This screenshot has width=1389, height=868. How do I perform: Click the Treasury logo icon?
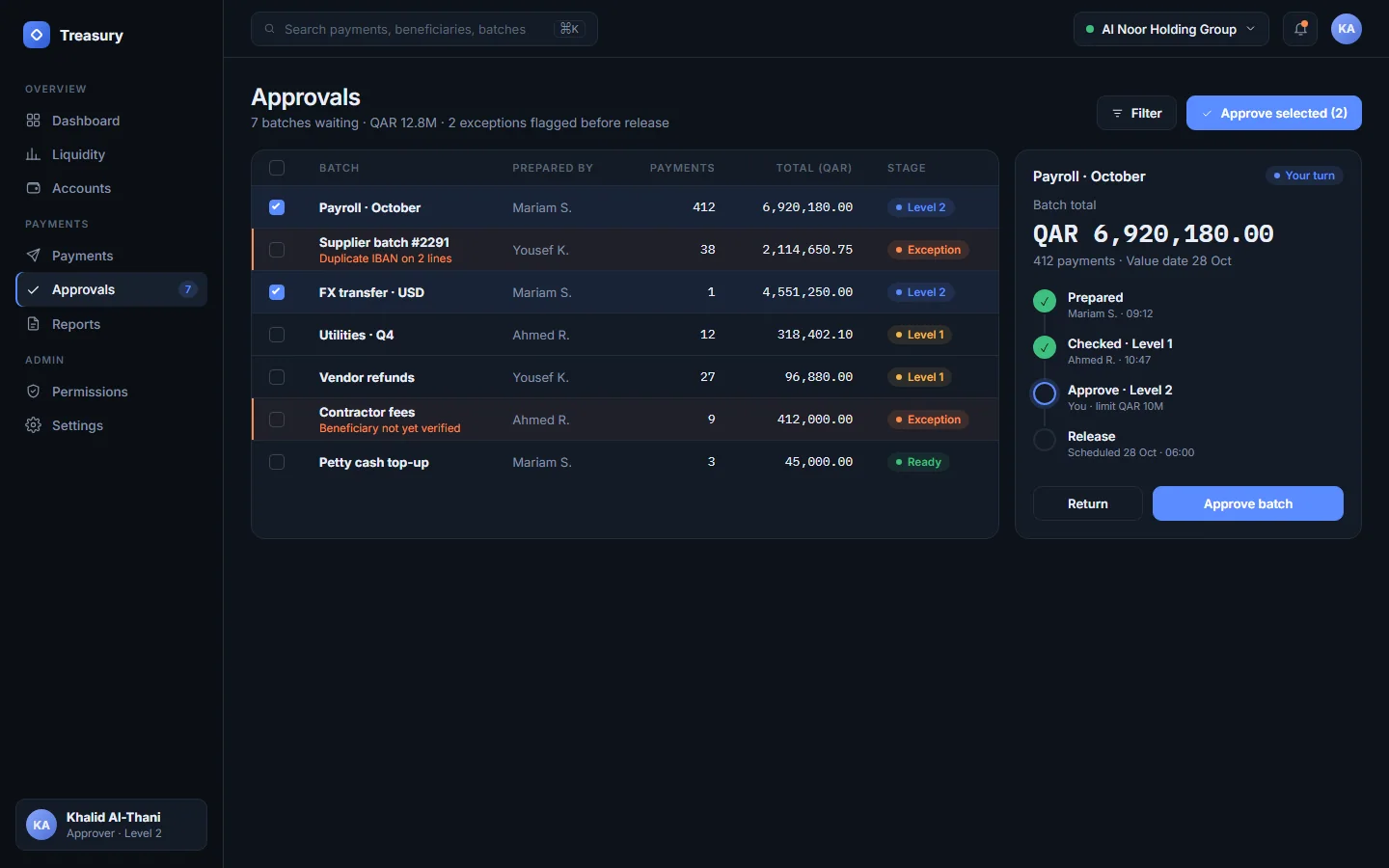[37, 35]
